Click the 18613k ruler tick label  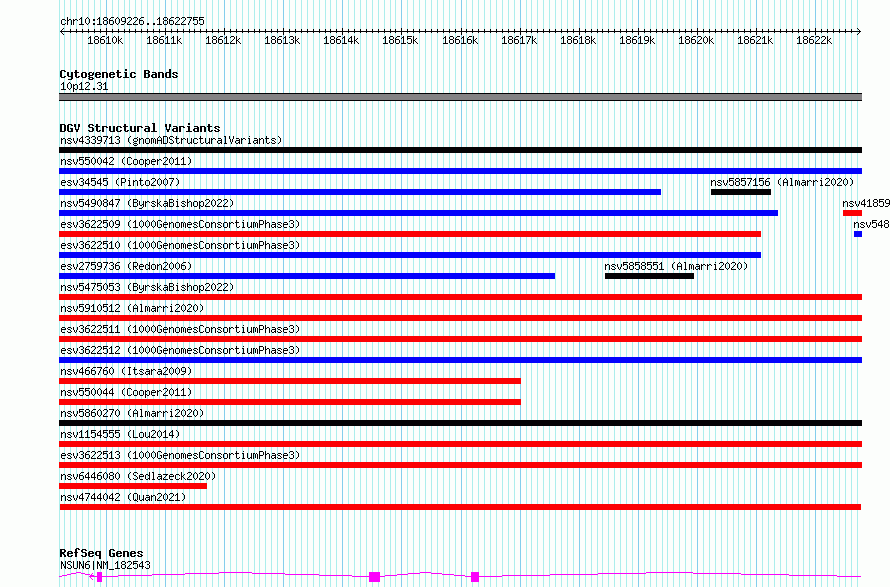point(282,41)
